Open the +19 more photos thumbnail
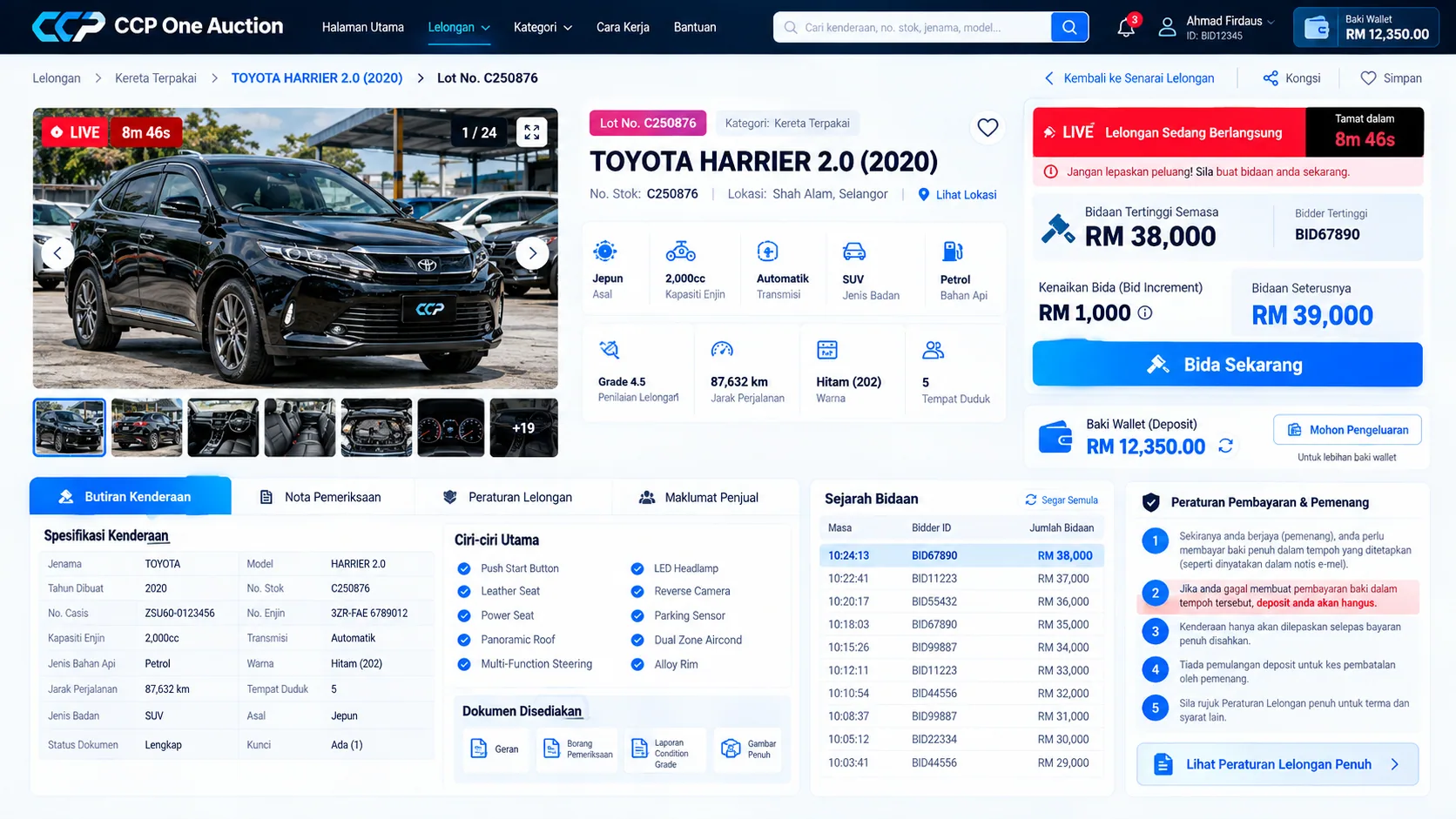Screen dimensions: 1456x819 tap(523, 427)
